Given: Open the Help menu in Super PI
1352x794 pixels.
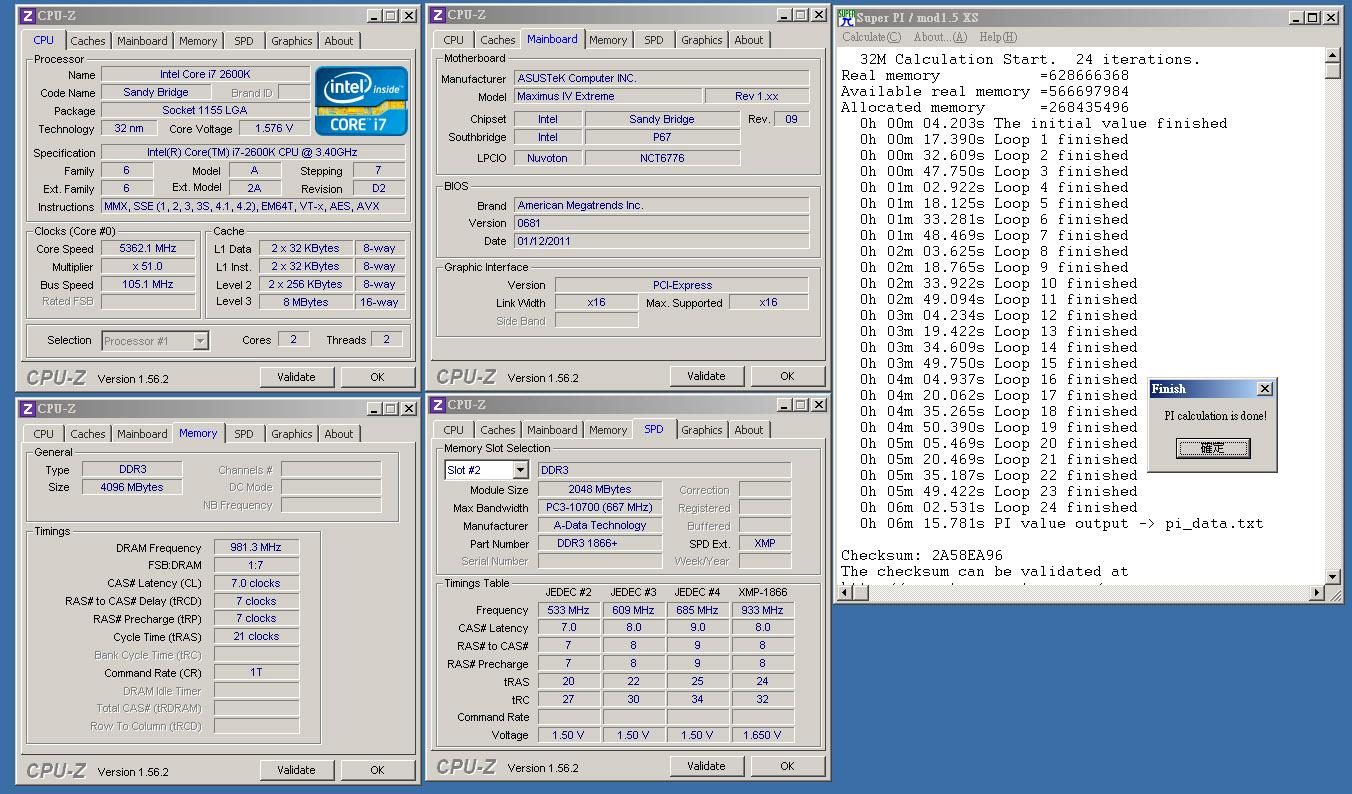Looking at the screenshot, I should [998, 37].
